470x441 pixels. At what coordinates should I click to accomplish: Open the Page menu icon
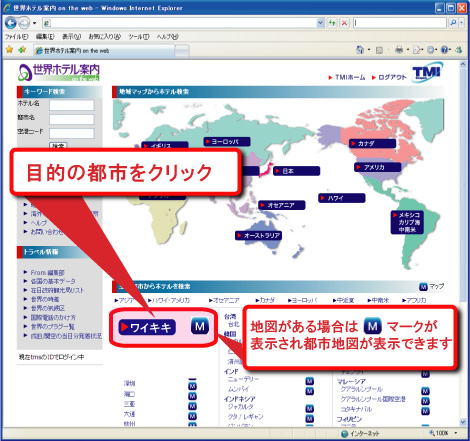coord(417,50)
